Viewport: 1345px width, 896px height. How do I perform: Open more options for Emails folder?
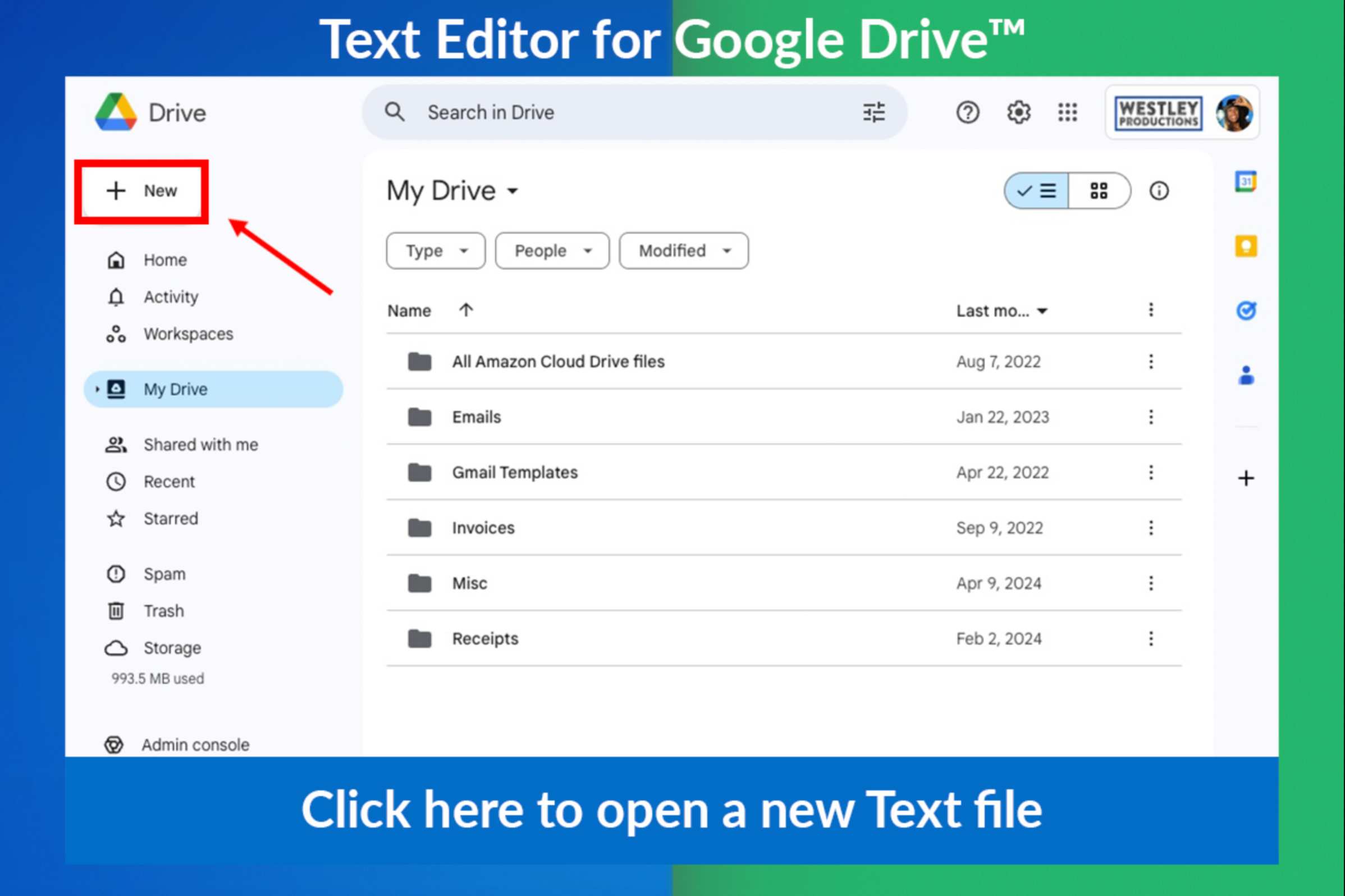click(1151, 417)
